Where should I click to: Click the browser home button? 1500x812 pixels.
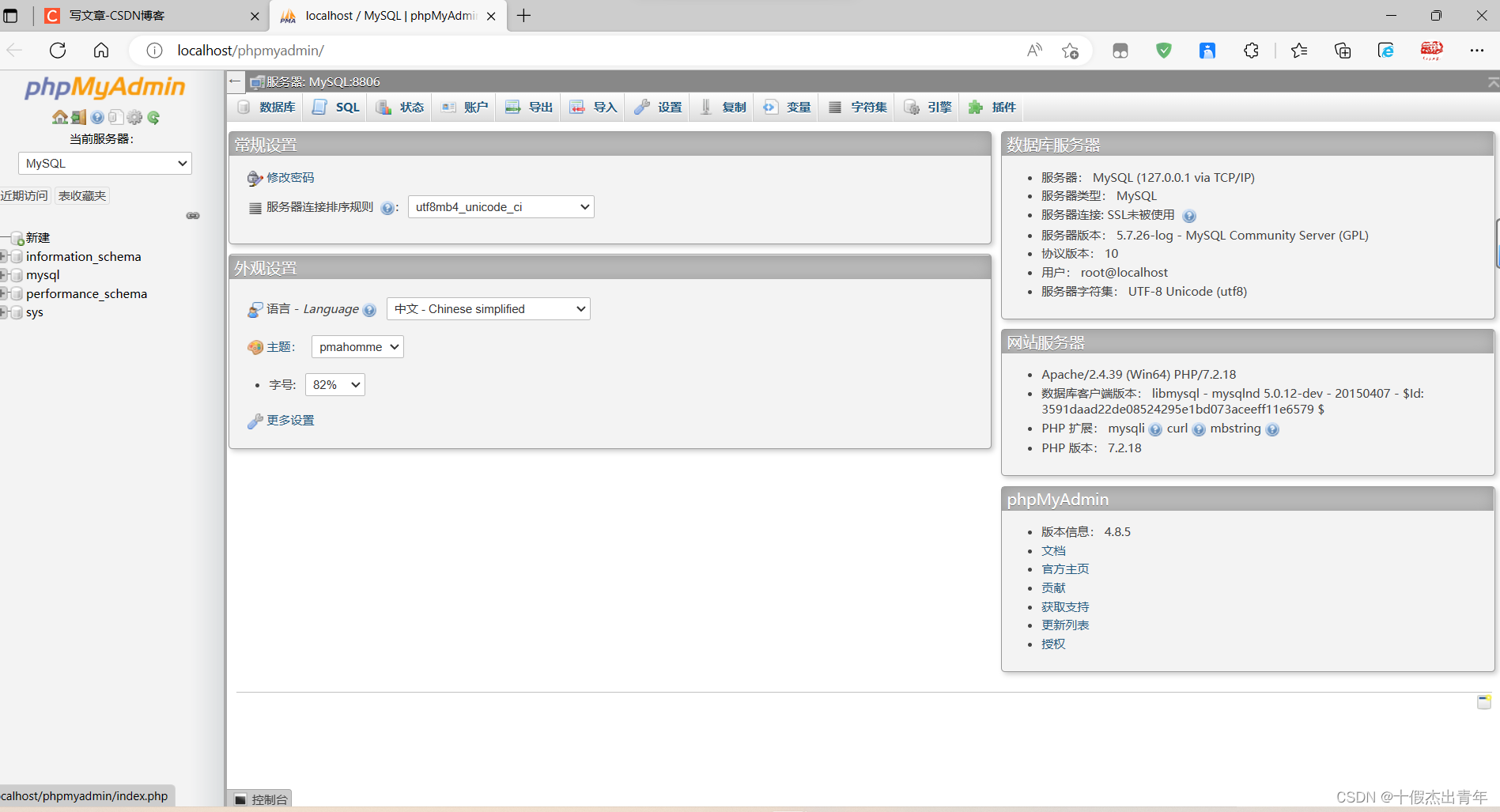pos(101,51)
